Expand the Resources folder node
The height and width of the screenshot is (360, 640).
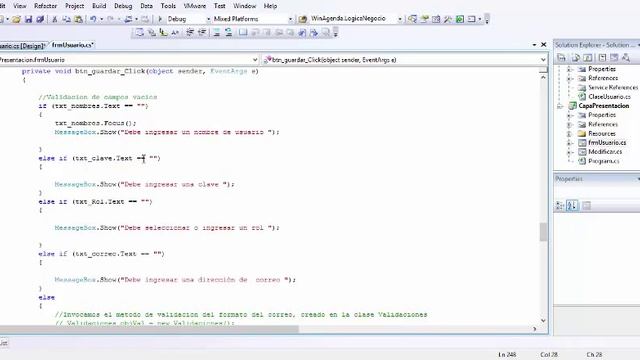click(x=569, y=133)
